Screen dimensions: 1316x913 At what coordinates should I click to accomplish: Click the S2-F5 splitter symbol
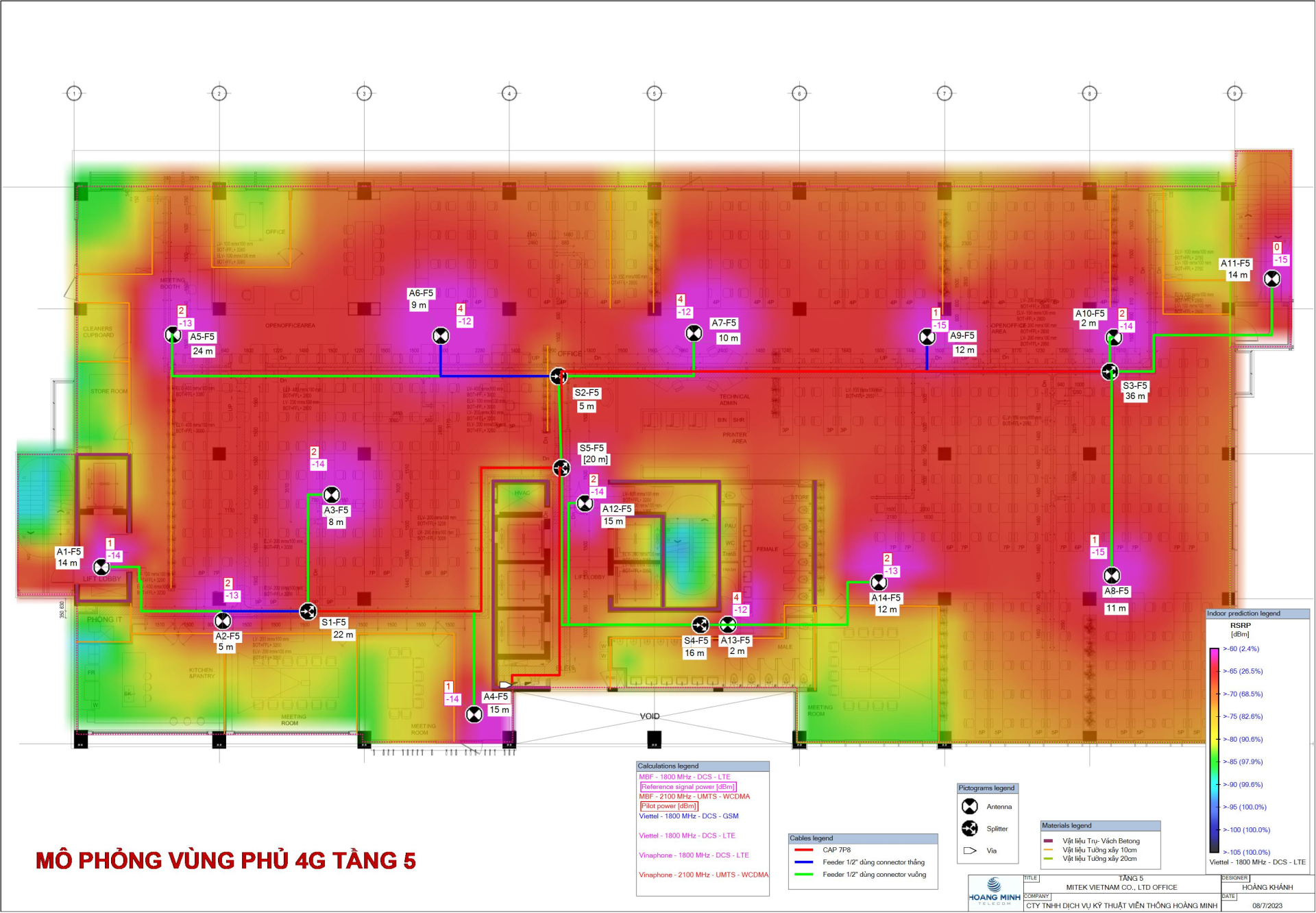click(559, 376)
